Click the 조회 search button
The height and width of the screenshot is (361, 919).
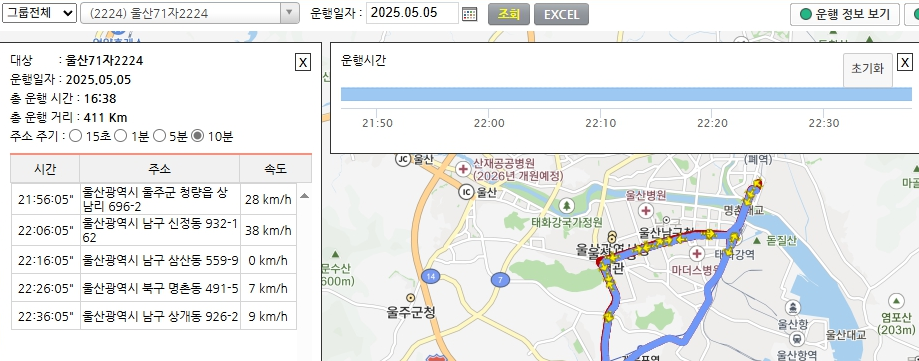click(509, 14)
